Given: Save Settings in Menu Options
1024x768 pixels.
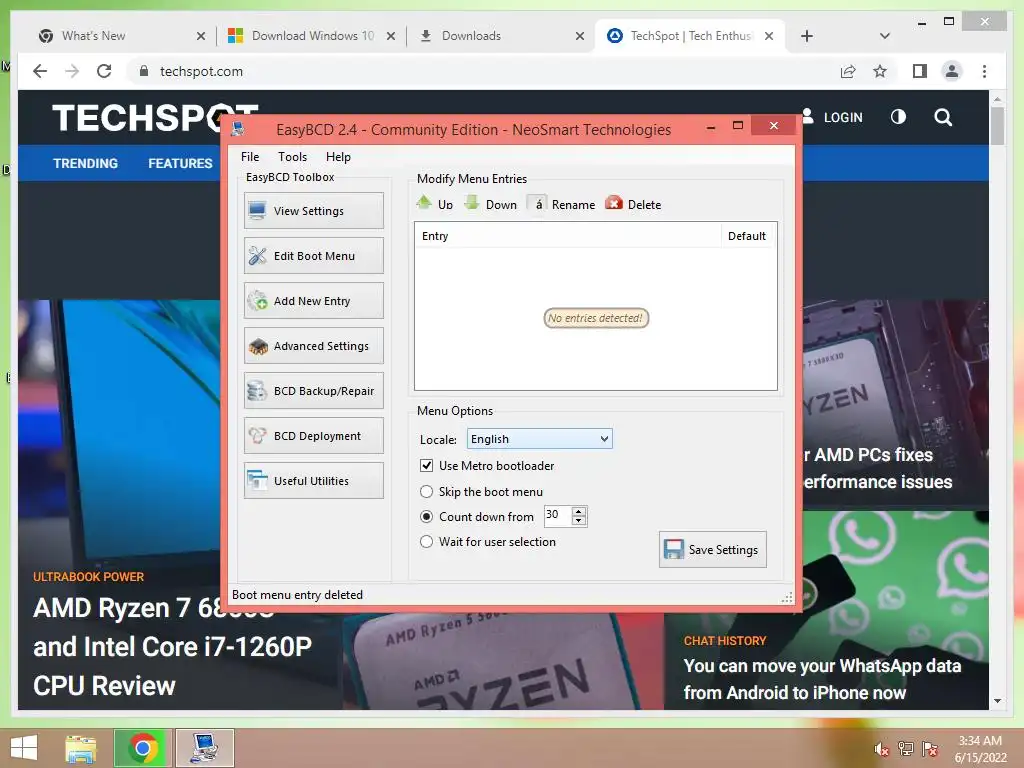Looking at the screenshot, I should point(712,549).
